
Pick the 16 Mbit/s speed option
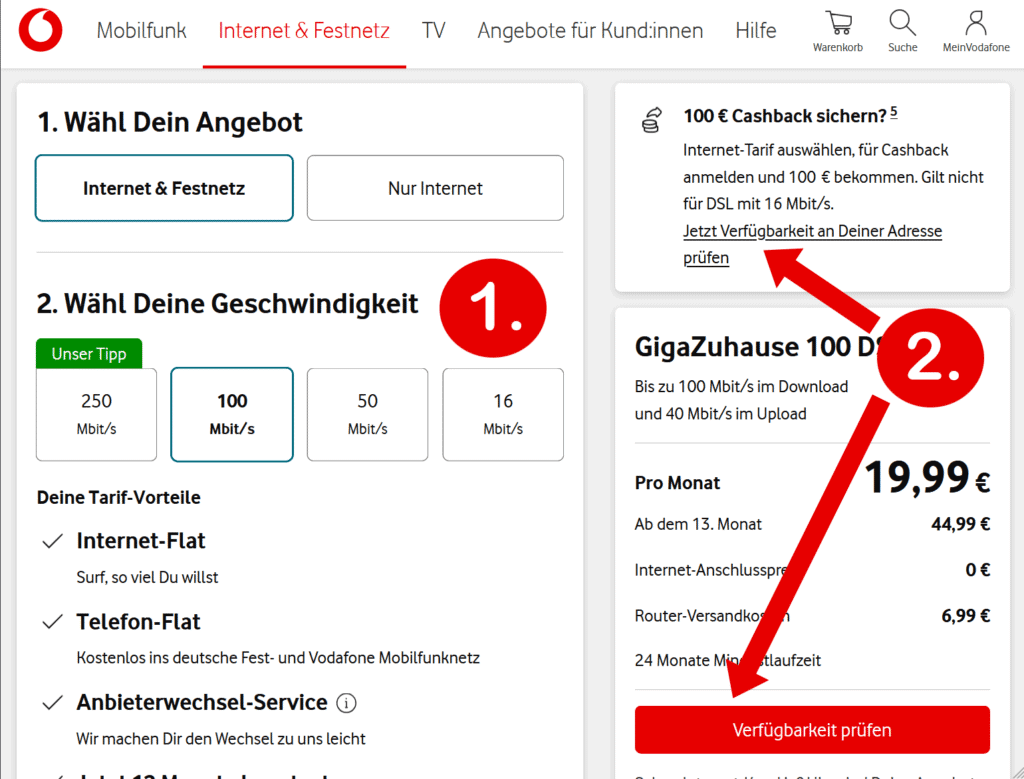503,414
